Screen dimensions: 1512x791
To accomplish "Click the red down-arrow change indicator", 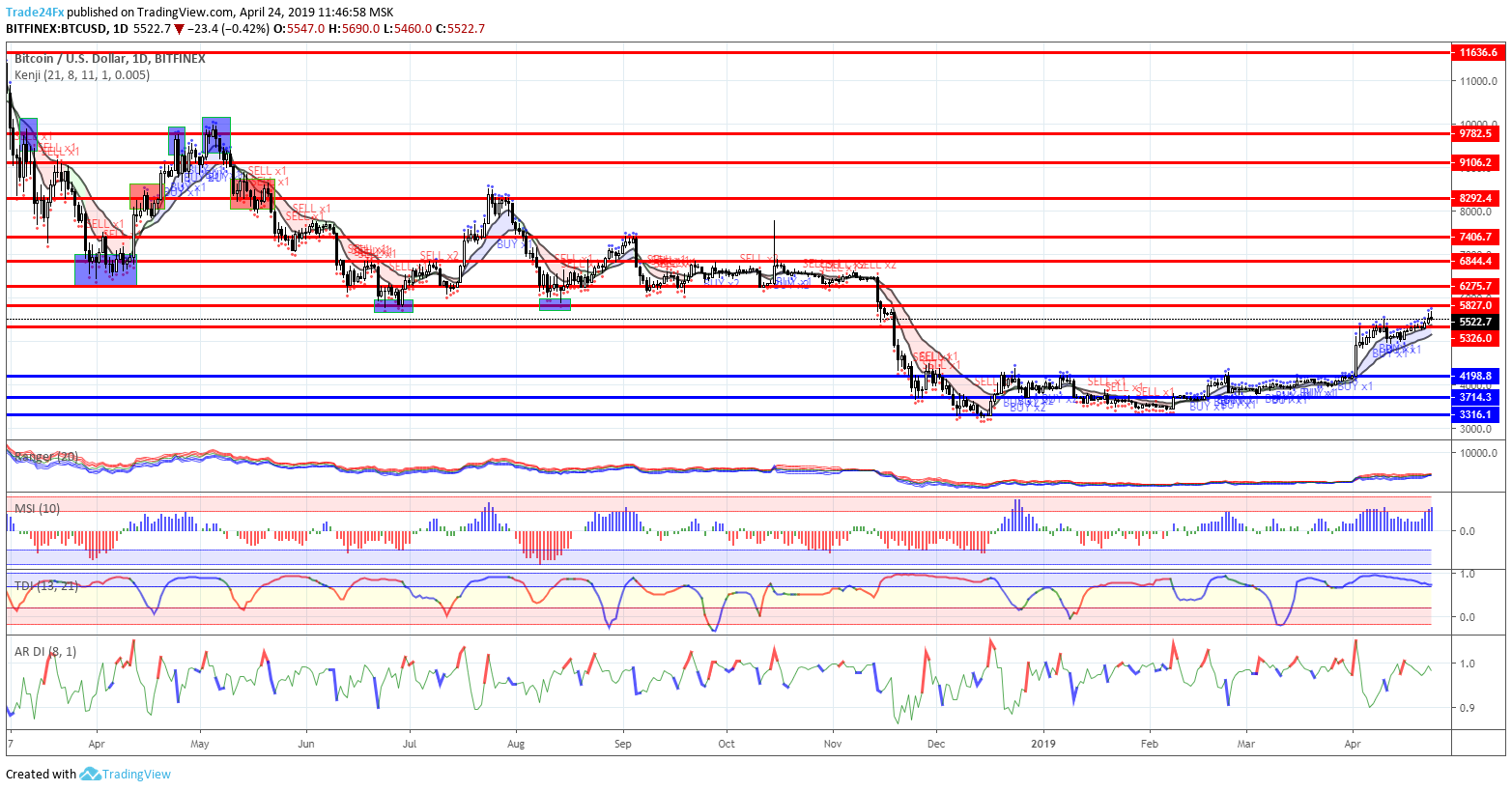I will 179,29.
